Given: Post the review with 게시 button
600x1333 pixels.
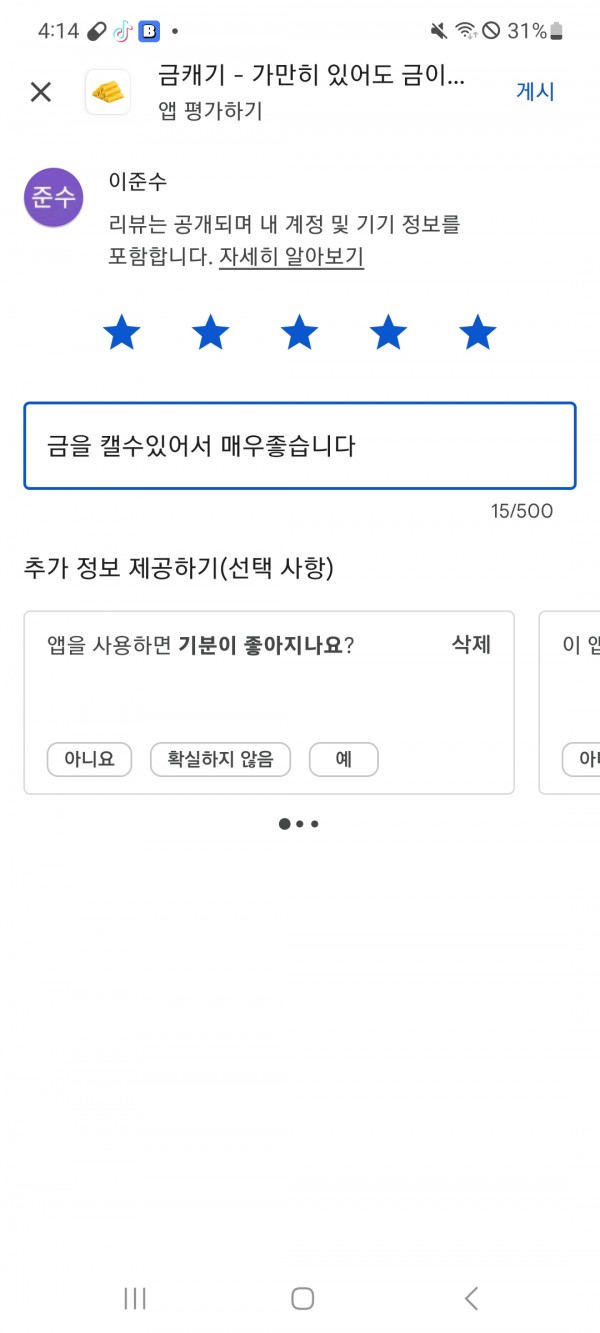Looking at the screenshot, I should coord(535,92).
